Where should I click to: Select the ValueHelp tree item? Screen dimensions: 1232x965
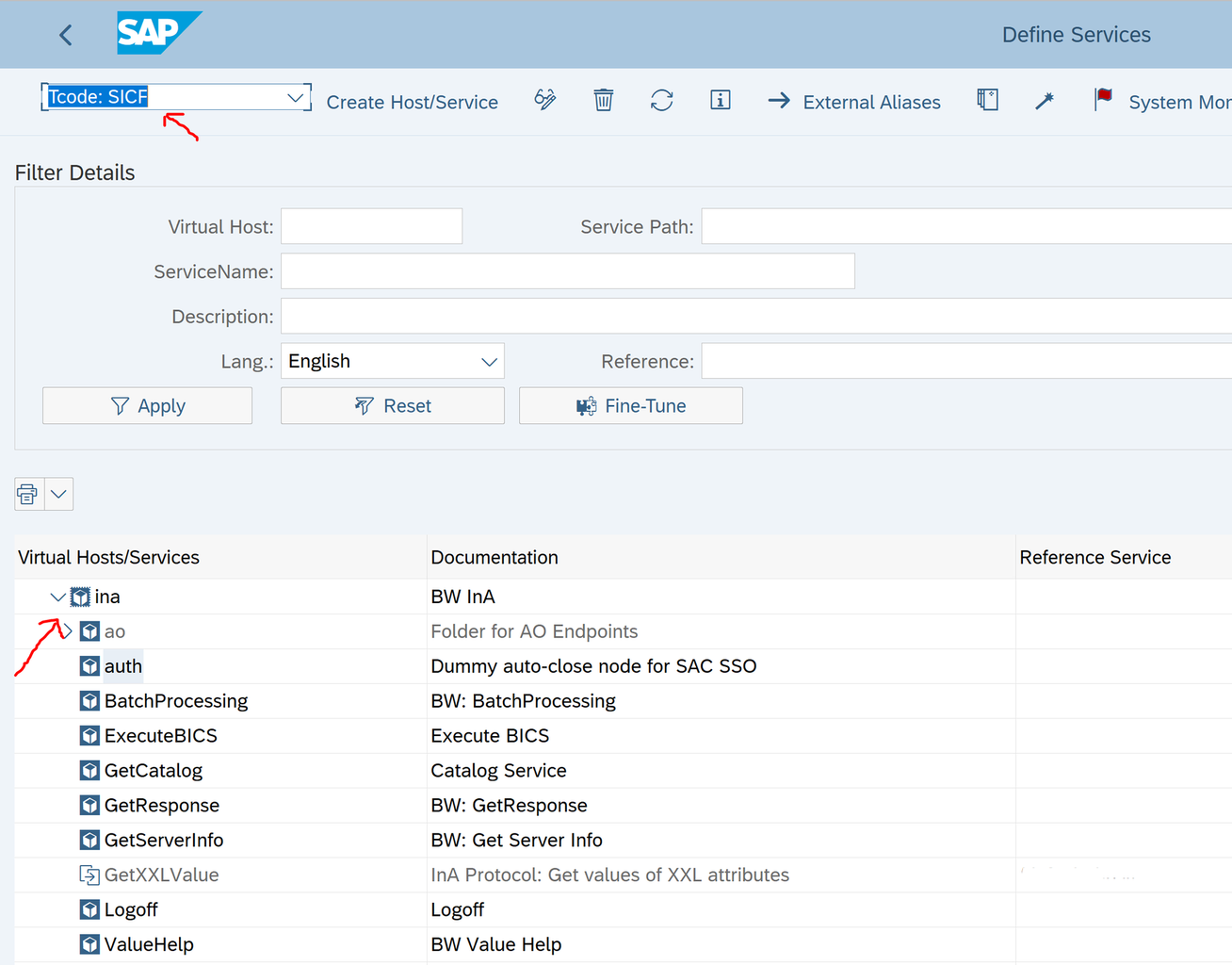pos(149,944)
